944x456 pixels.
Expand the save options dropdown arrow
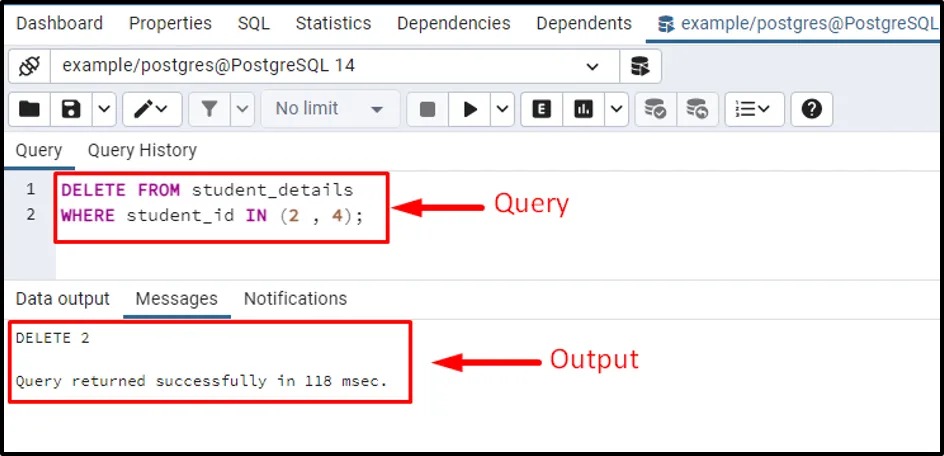104,109
